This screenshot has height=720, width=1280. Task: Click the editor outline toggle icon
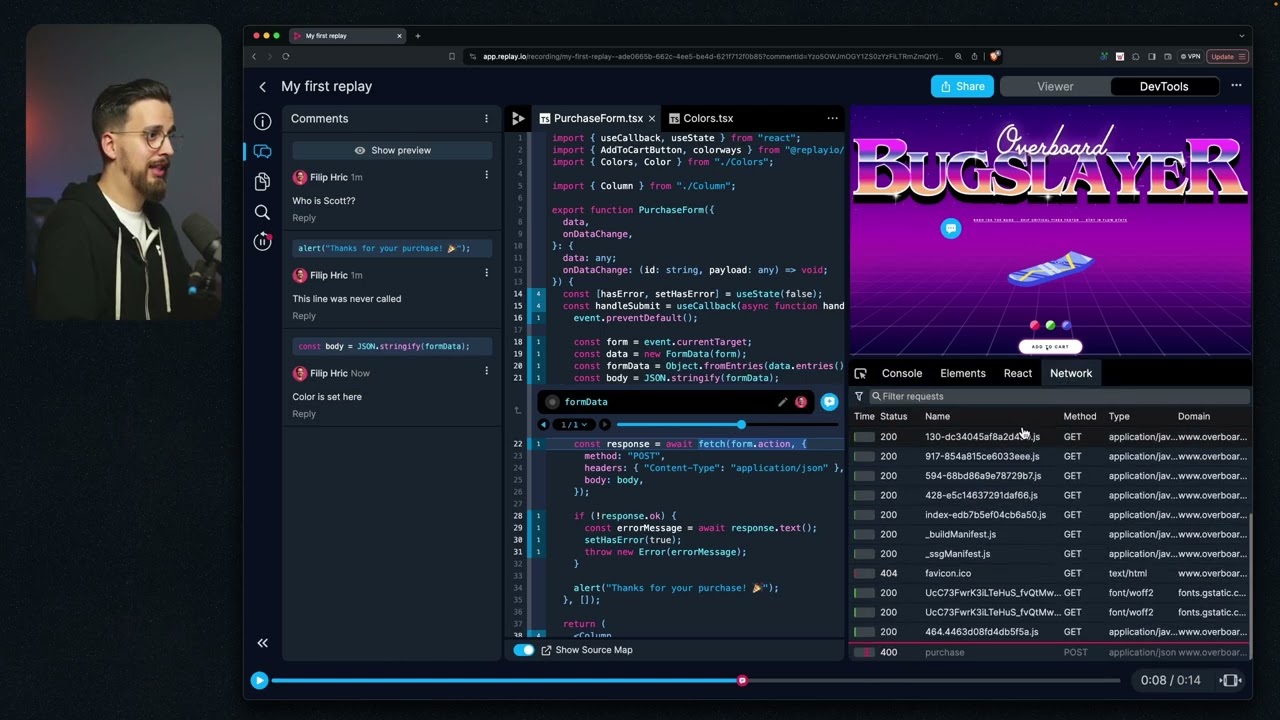pos(518,118)
